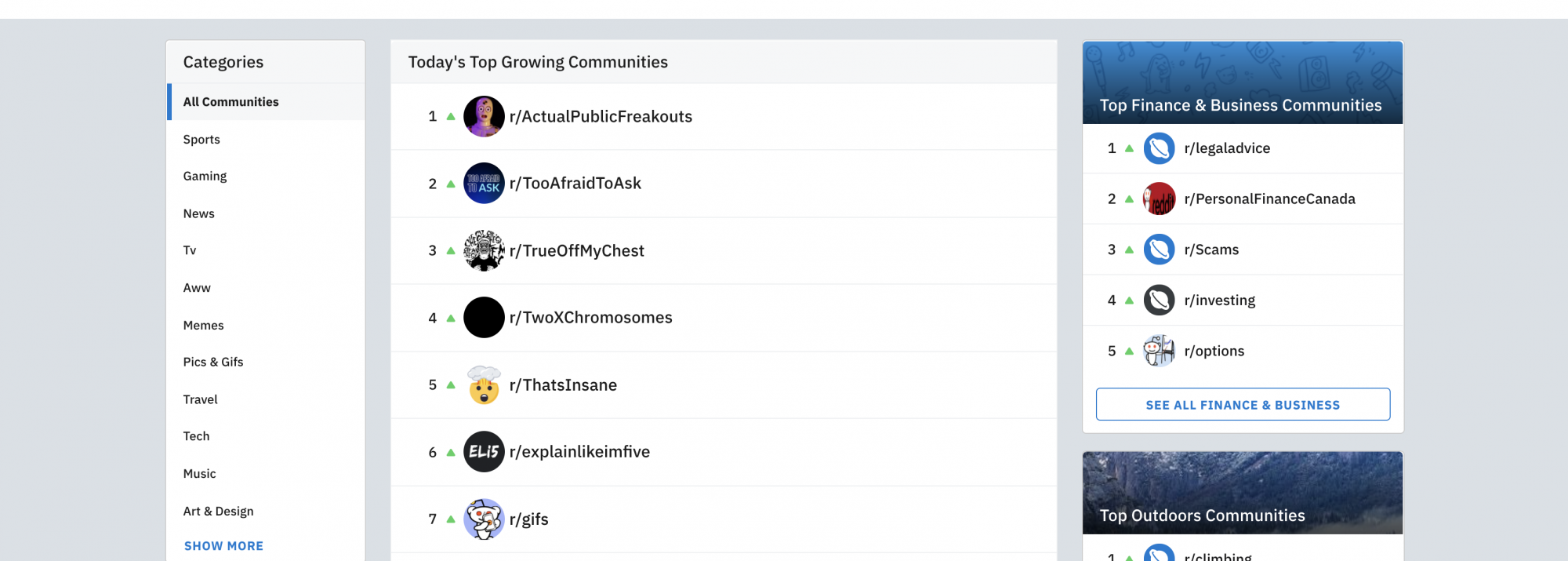
Task: Click the r/ActualPublicFreakouts community avatar
Action: point(484,117)
